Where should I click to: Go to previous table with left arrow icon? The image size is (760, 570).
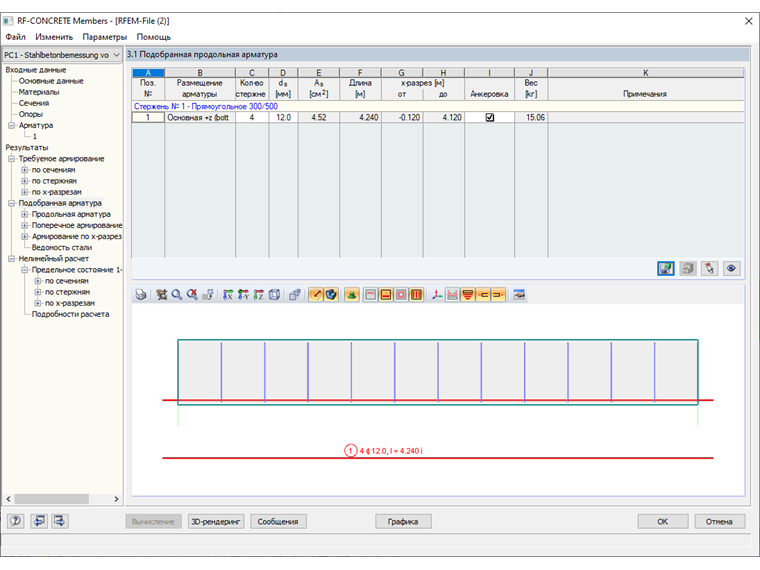tap(39, 521)
